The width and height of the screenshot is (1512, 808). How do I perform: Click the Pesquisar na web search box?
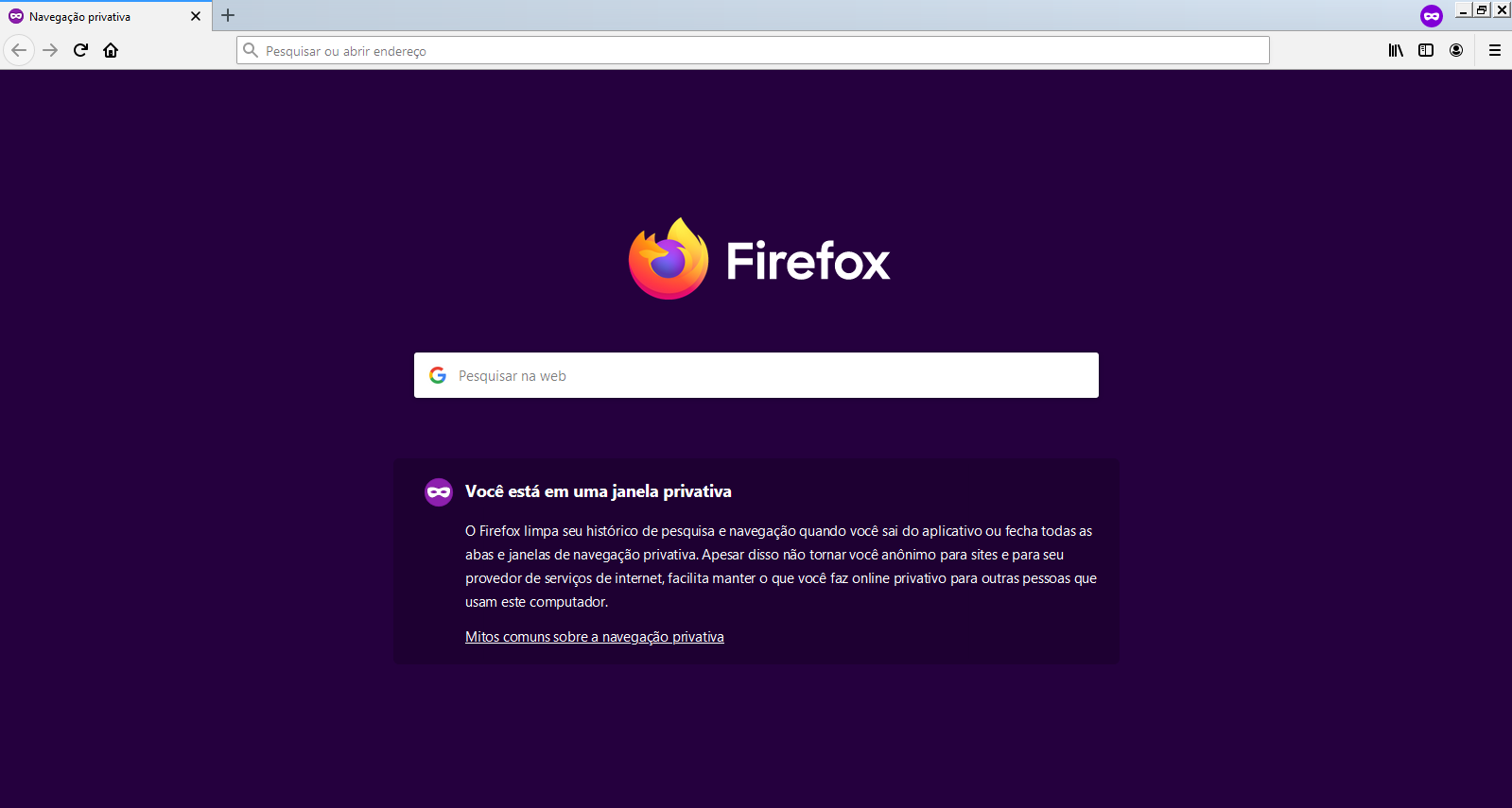pos(756,375)
